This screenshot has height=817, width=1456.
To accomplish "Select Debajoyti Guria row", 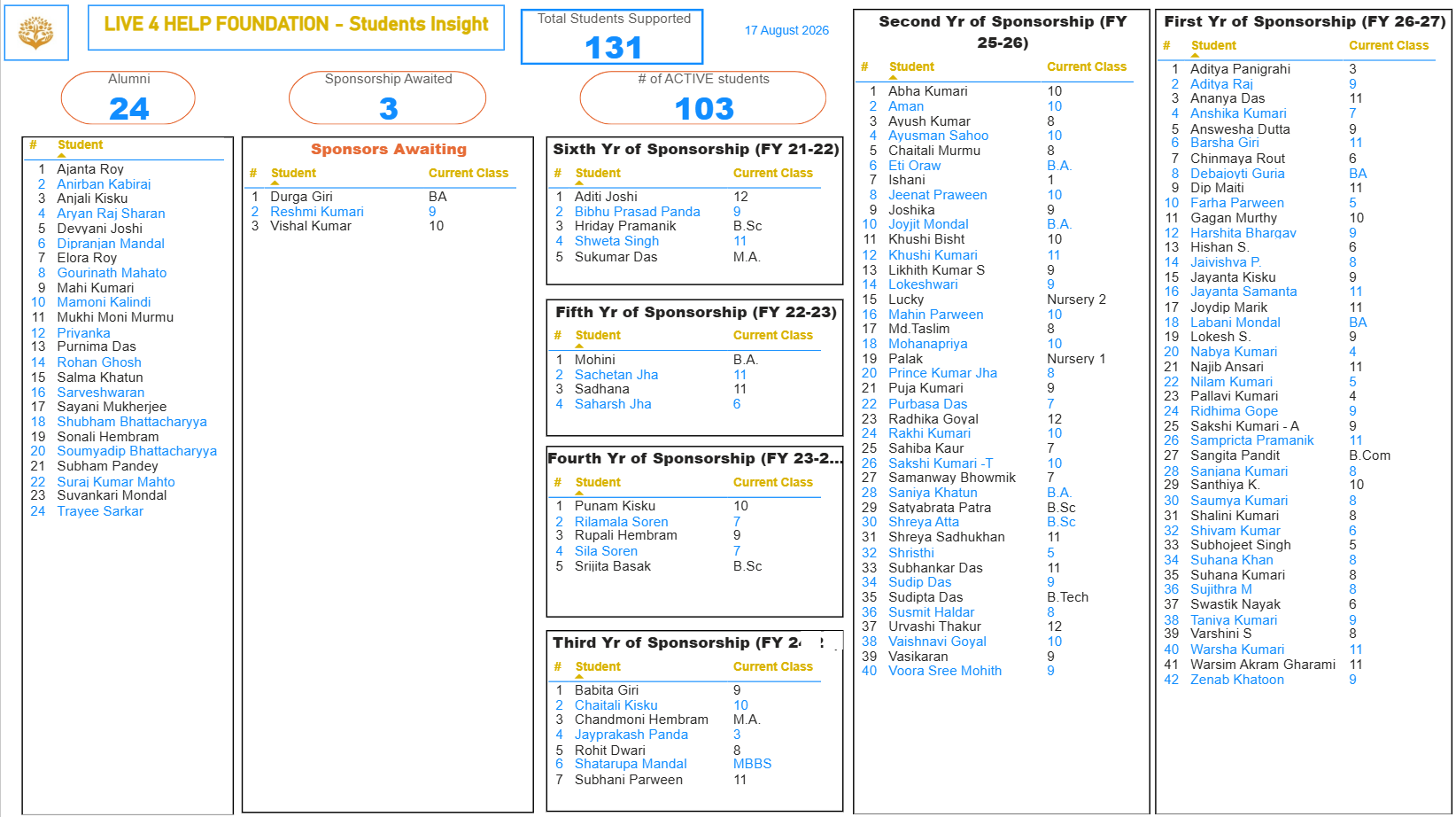I will (x=1298, y=174).
